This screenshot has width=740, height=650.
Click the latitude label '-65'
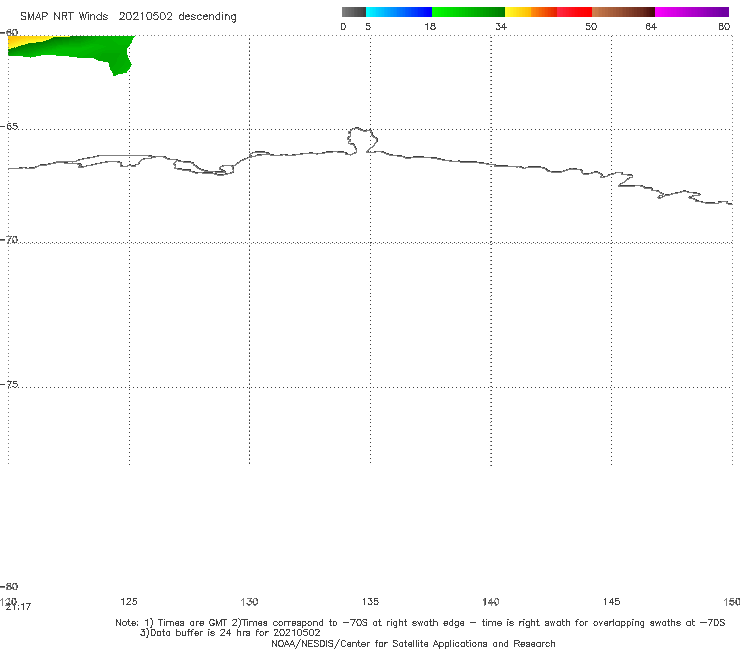(9, 127)
